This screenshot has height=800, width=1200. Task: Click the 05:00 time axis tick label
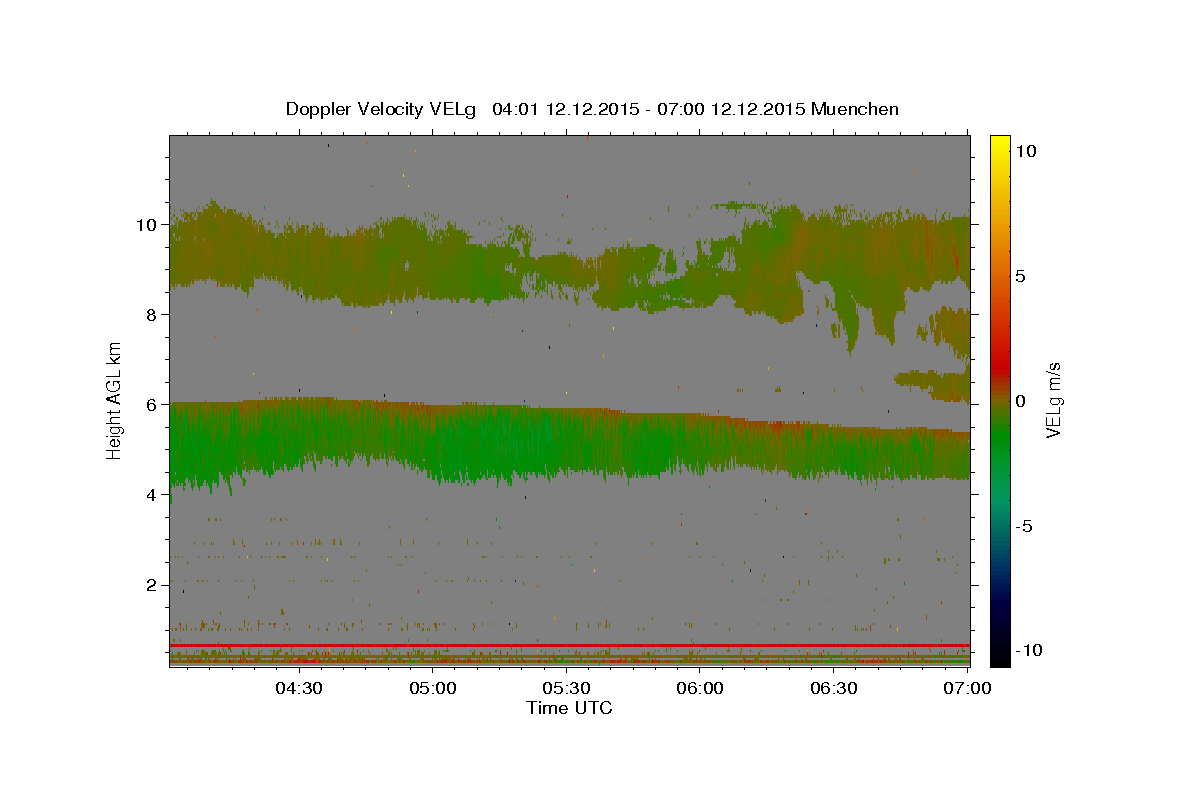pyautogui.click(x=432, y=688)
